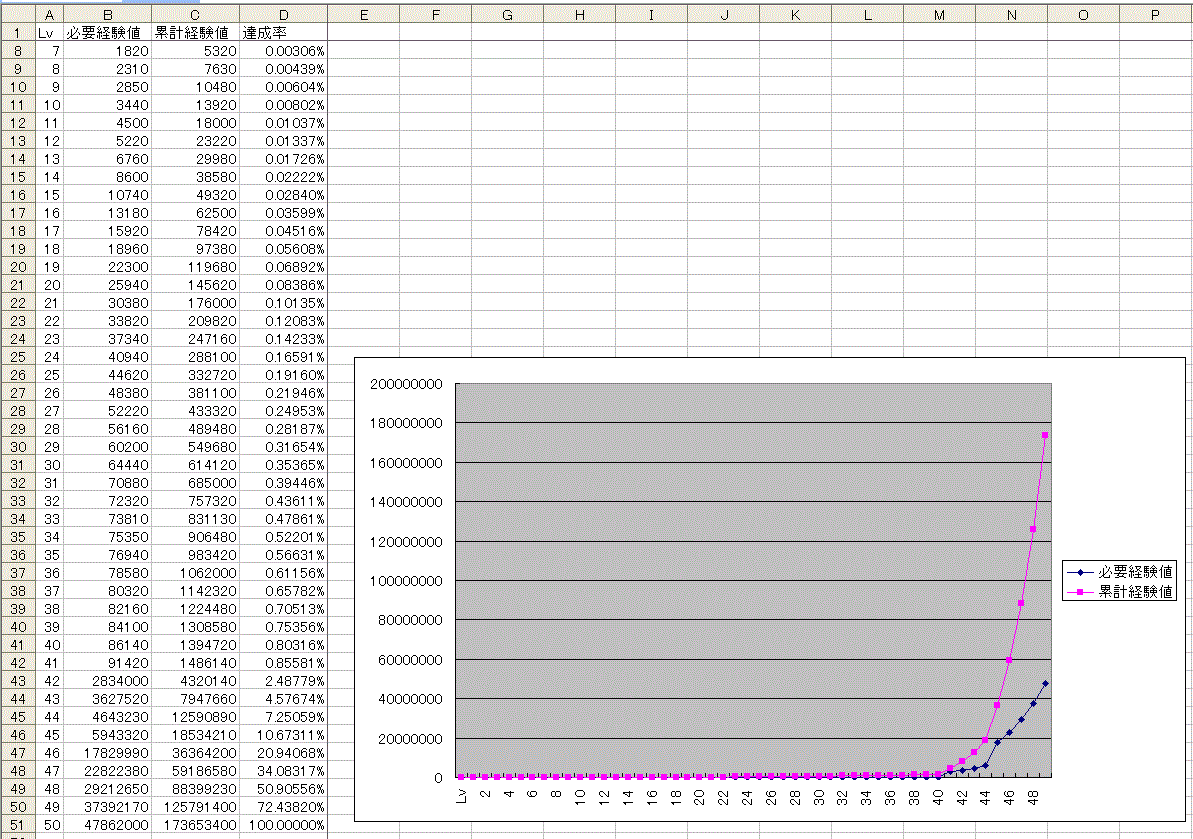The image size is (1193, 839).
Task: Select column C header
Action: pyautogui.click(x=196, y=14)
